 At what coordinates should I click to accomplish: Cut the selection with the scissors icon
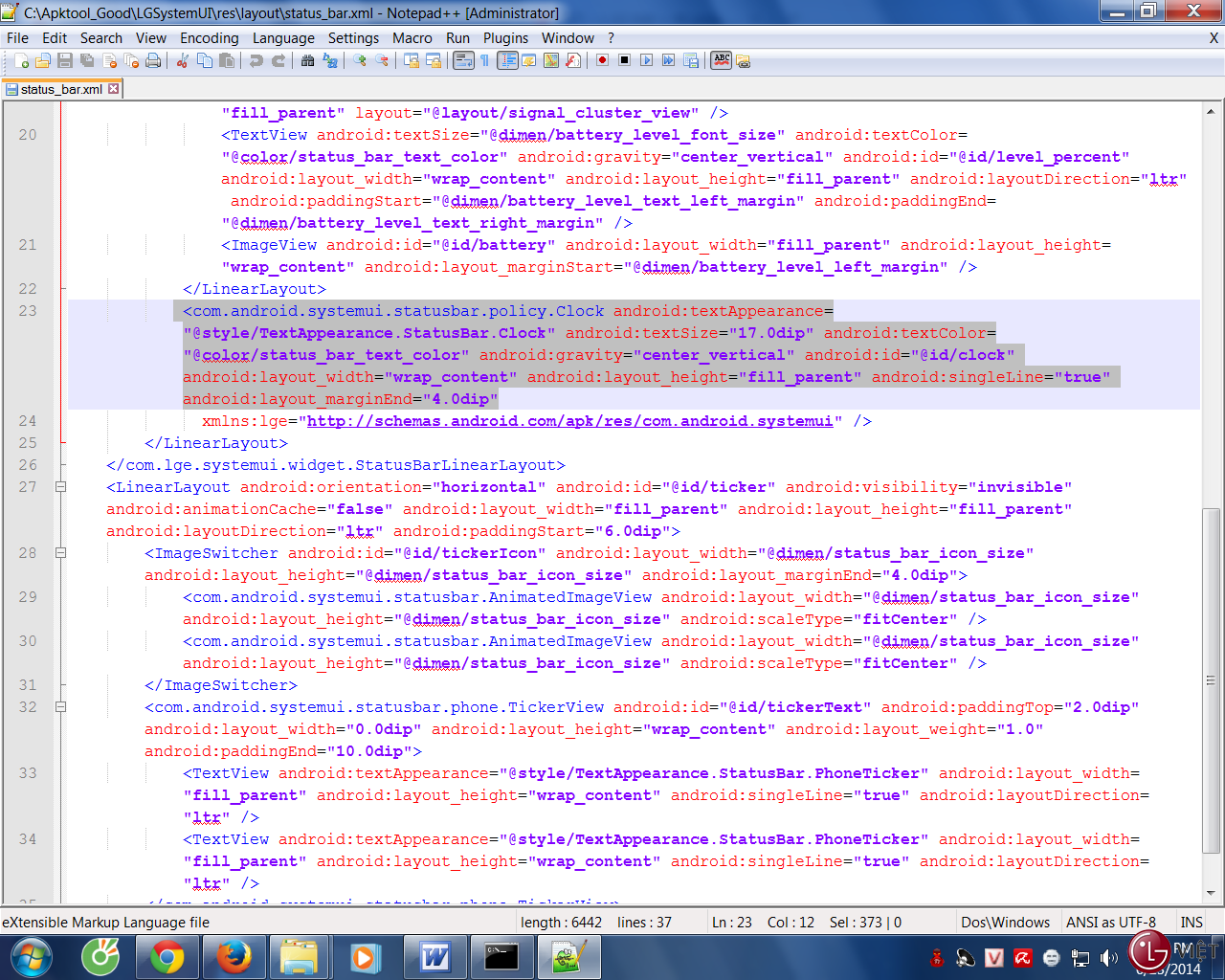183,60
